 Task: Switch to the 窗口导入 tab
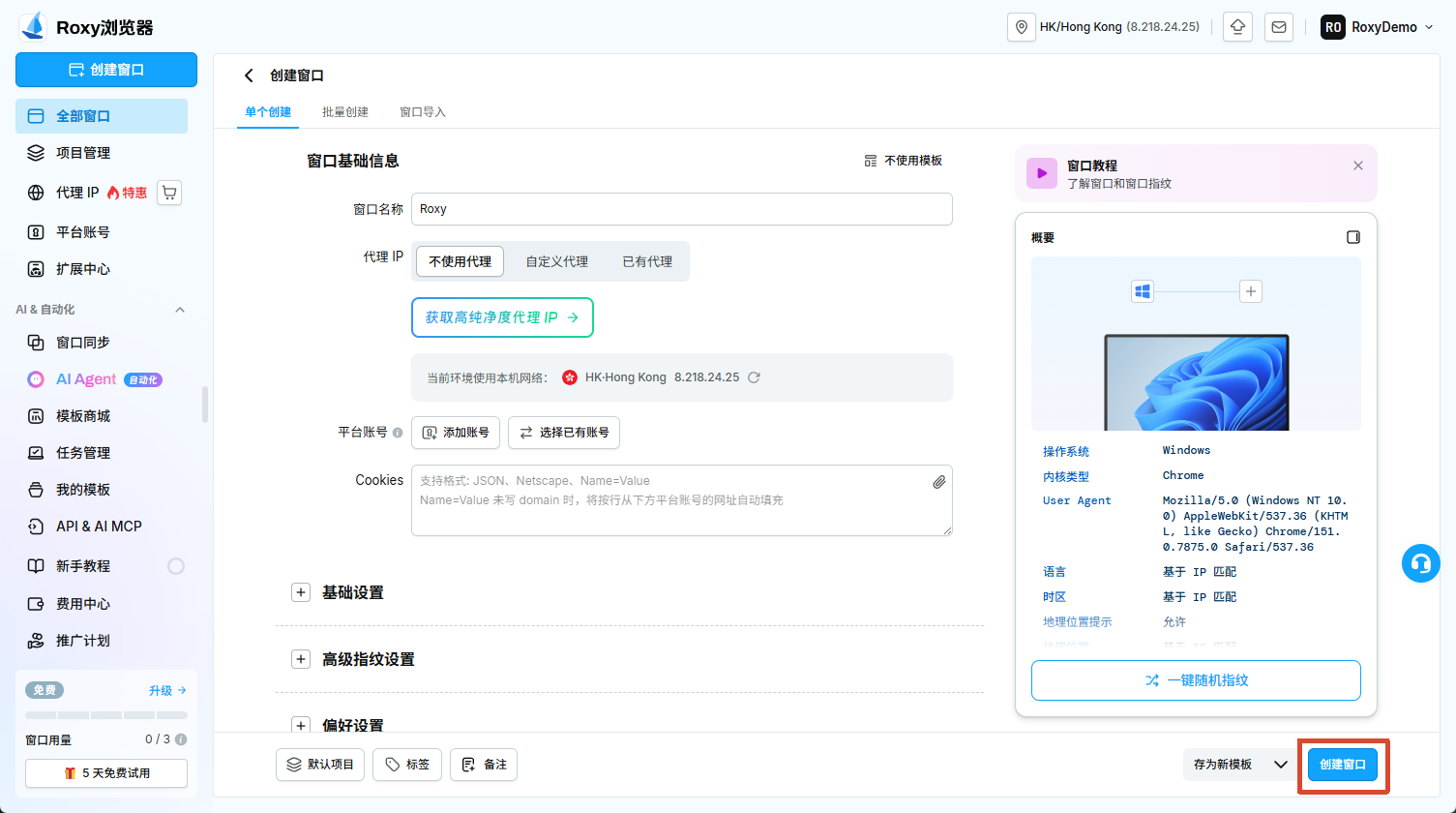423,112
